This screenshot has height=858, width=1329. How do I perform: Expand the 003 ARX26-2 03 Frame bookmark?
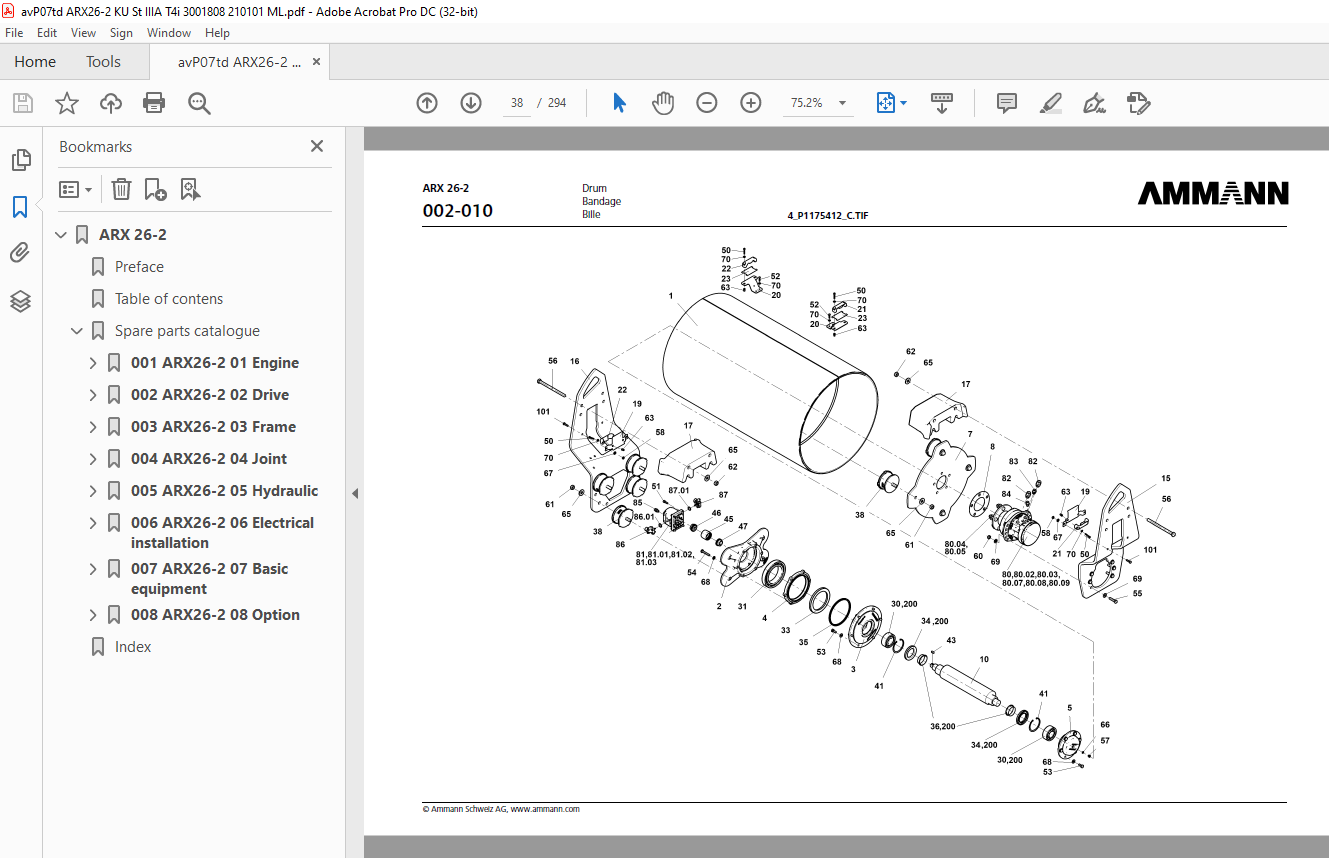93,427
